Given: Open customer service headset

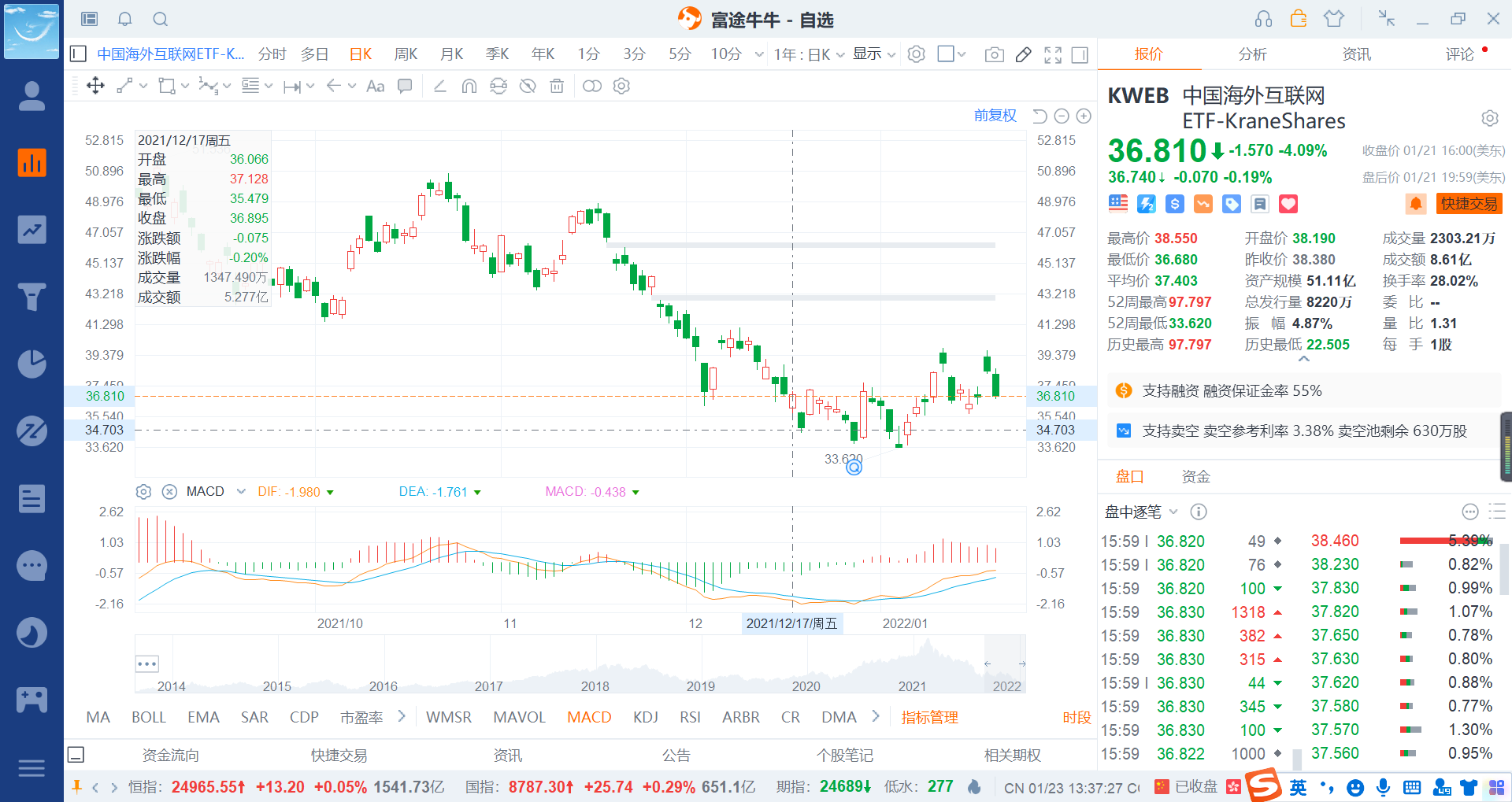Looking at the screenshot, I should tap(1263, 19).
